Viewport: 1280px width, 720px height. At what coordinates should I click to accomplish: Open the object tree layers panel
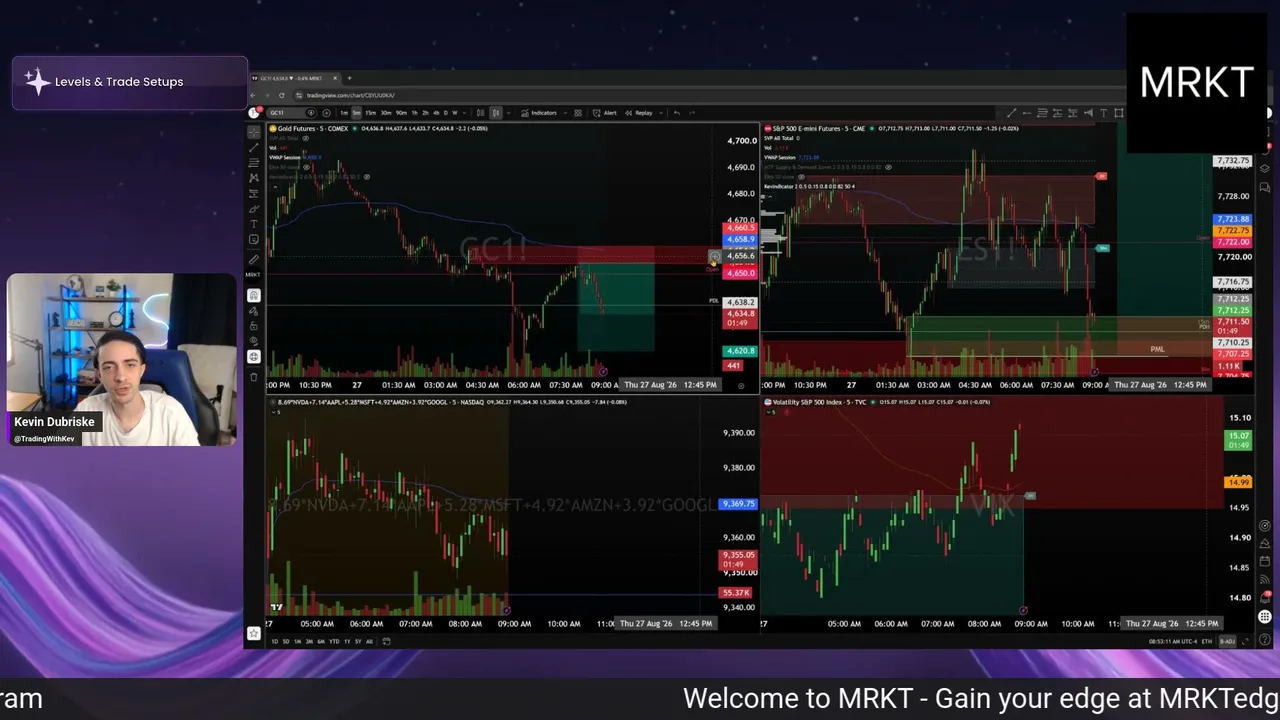[1265, 168]
